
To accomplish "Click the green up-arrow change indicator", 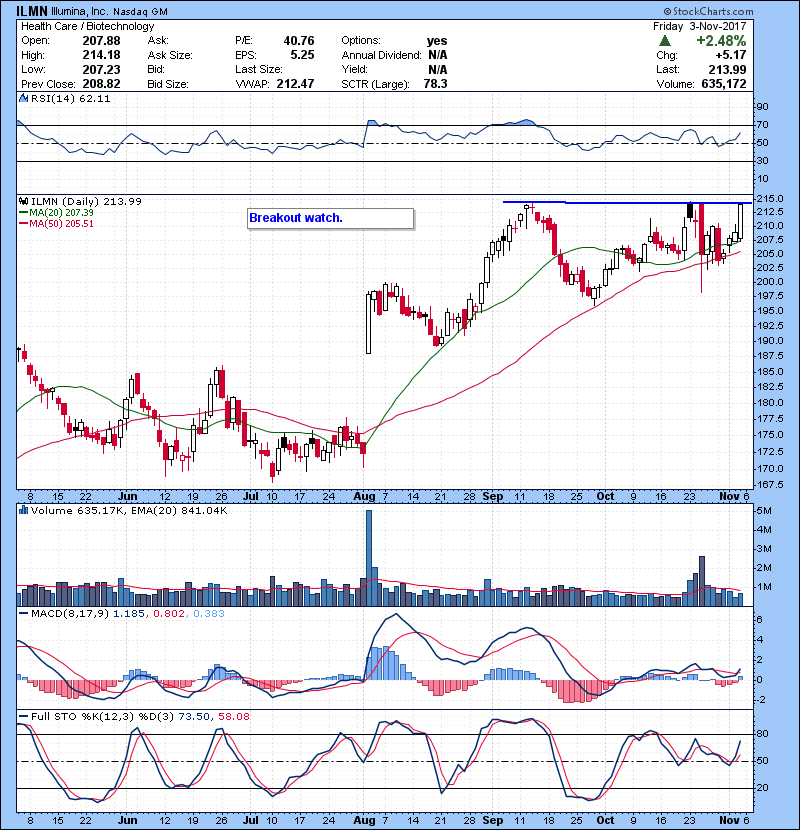I will click(x=690, y=41).
